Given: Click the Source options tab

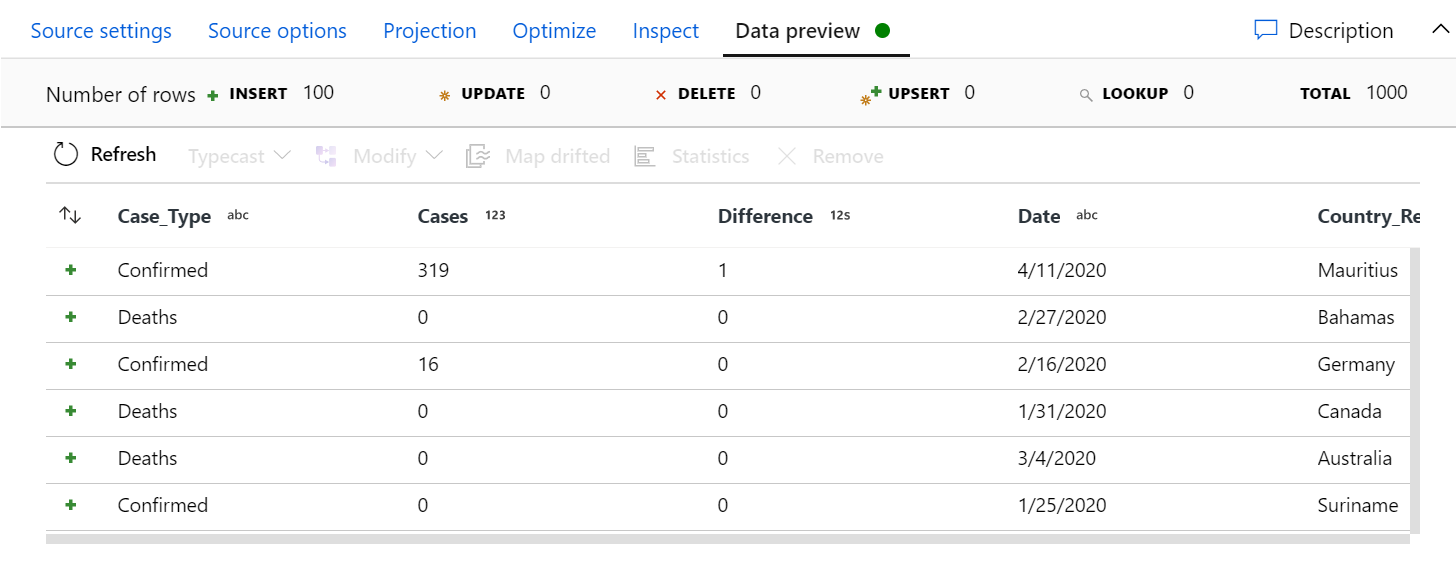Looking at the screenshot, I should pyautogui.click(x=277, y=31).
